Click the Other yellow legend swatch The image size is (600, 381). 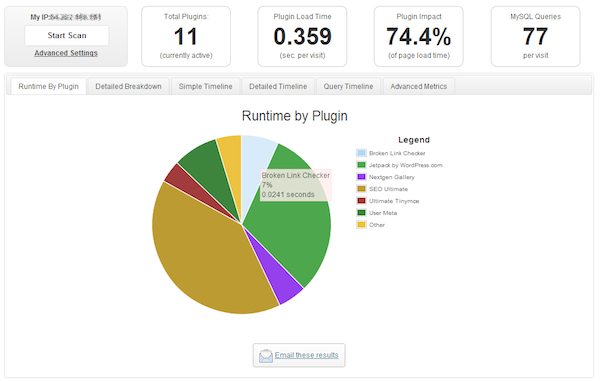[361, 225]
